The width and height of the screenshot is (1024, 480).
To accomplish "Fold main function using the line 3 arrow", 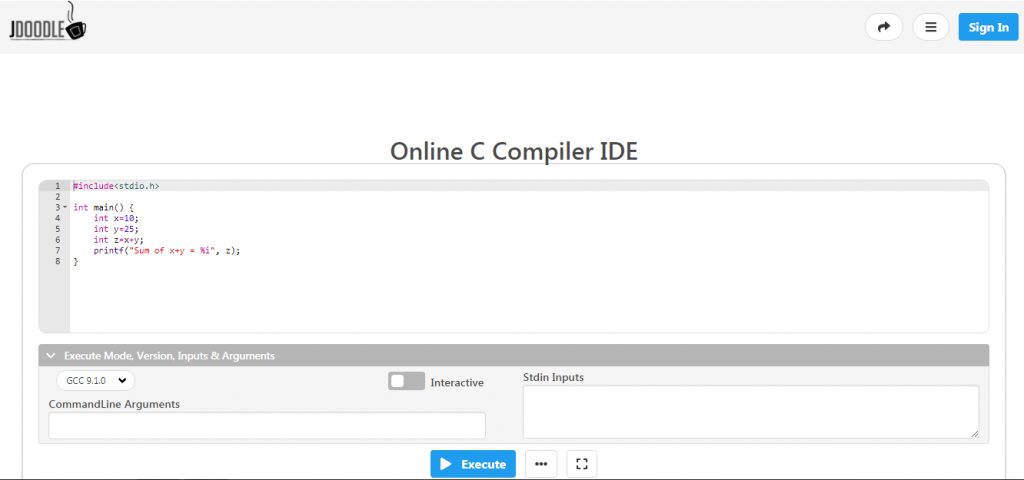I will (65, 207).
